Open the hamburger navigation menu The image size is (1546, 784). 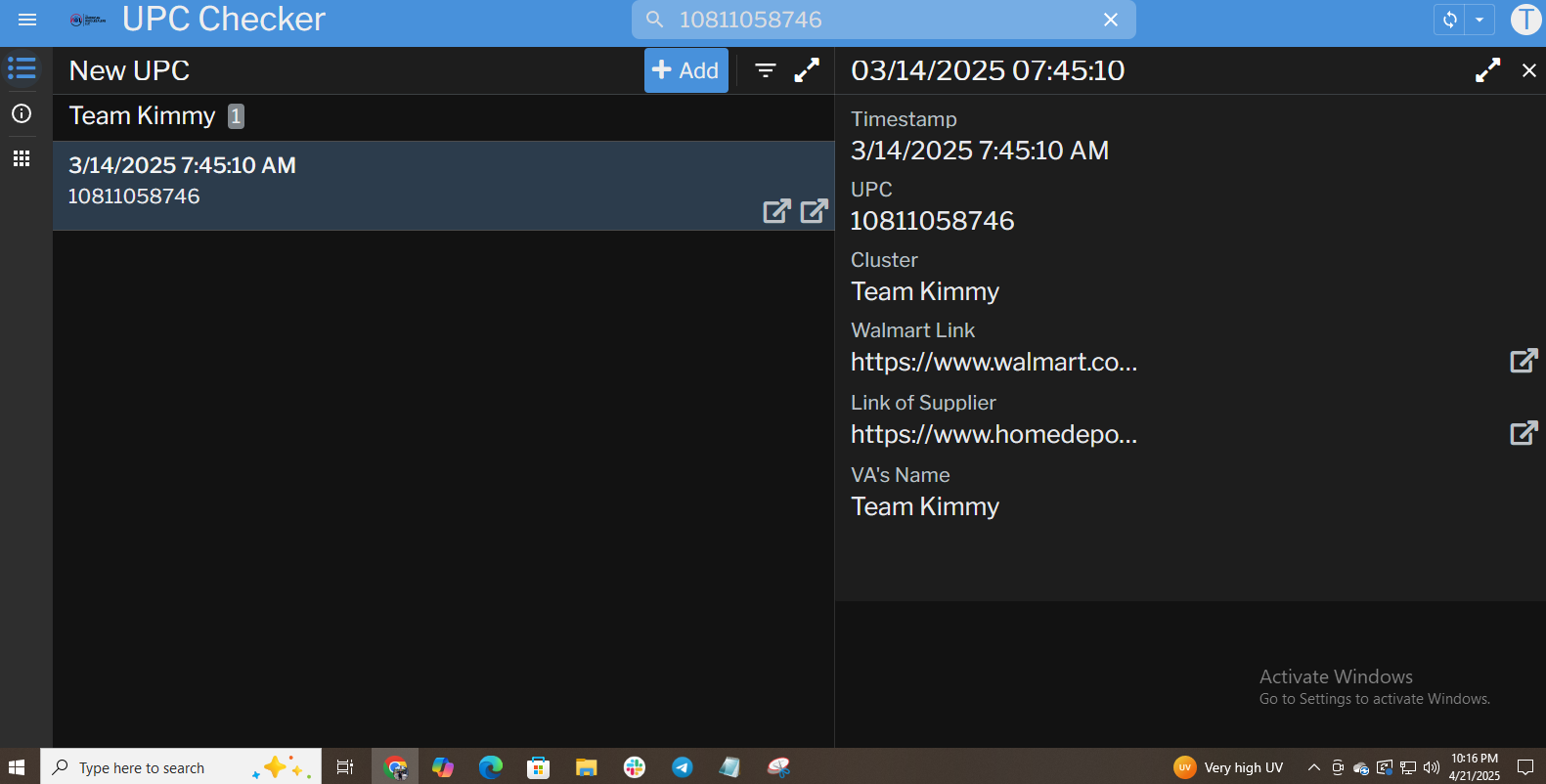click(x=27, y=20)
